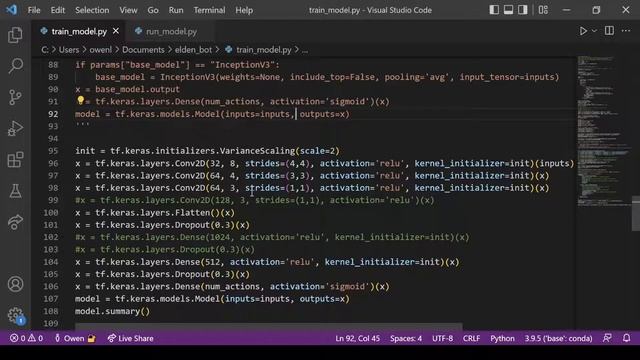Expand the Users breadcrumb segment
The image size is (640, 360).
tap(69, 50)
